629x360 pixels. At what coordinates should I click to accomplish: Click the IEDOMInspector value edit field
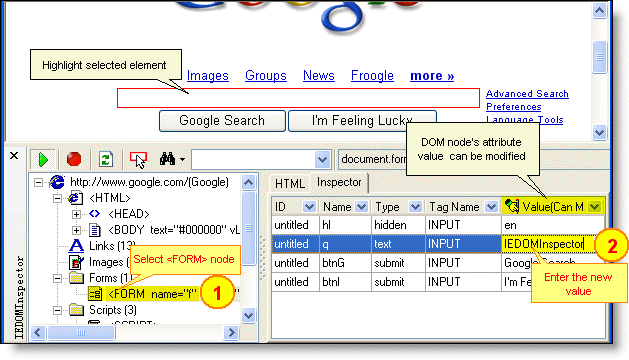click(x=548, y=244)
